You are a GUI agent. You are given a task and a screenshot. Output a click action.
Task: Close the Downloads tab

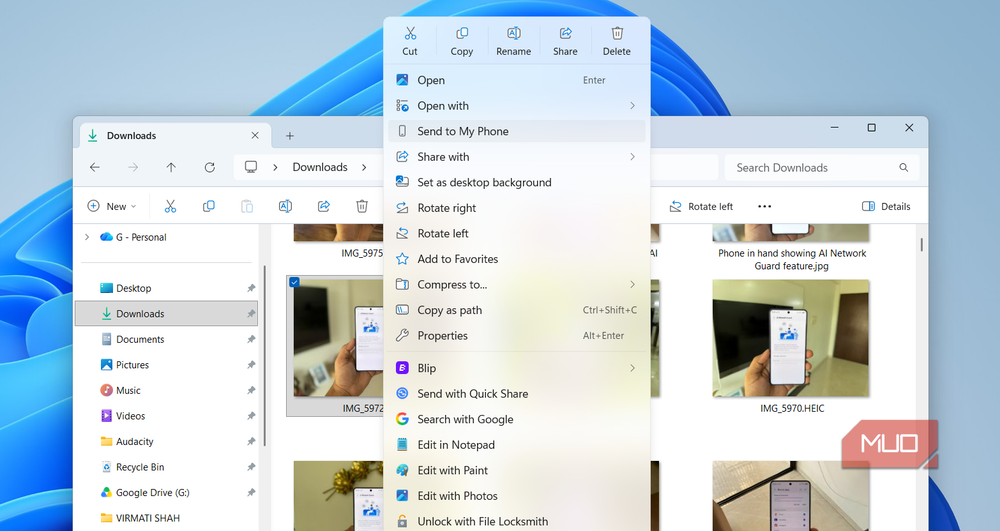click(255, 136)
